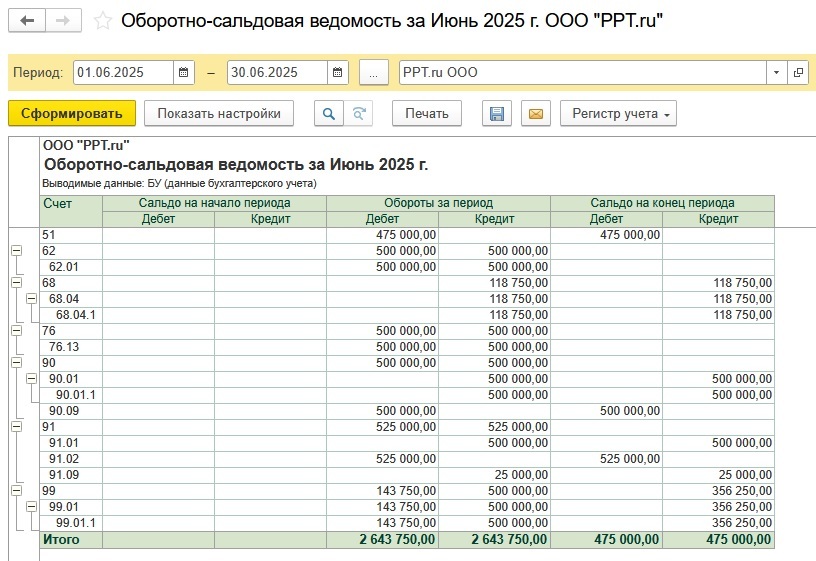Click Обороты за период header
The image size is (816, 561).
click(438, 203)
